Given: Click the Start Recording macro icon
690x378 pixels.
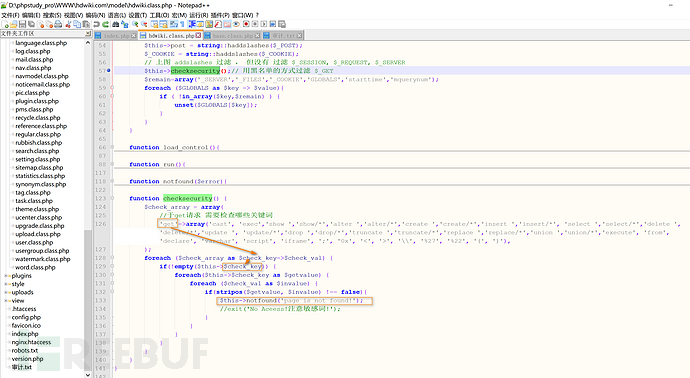Looking at the screenshot, I should pyautogui.click(x=246, y=24).
